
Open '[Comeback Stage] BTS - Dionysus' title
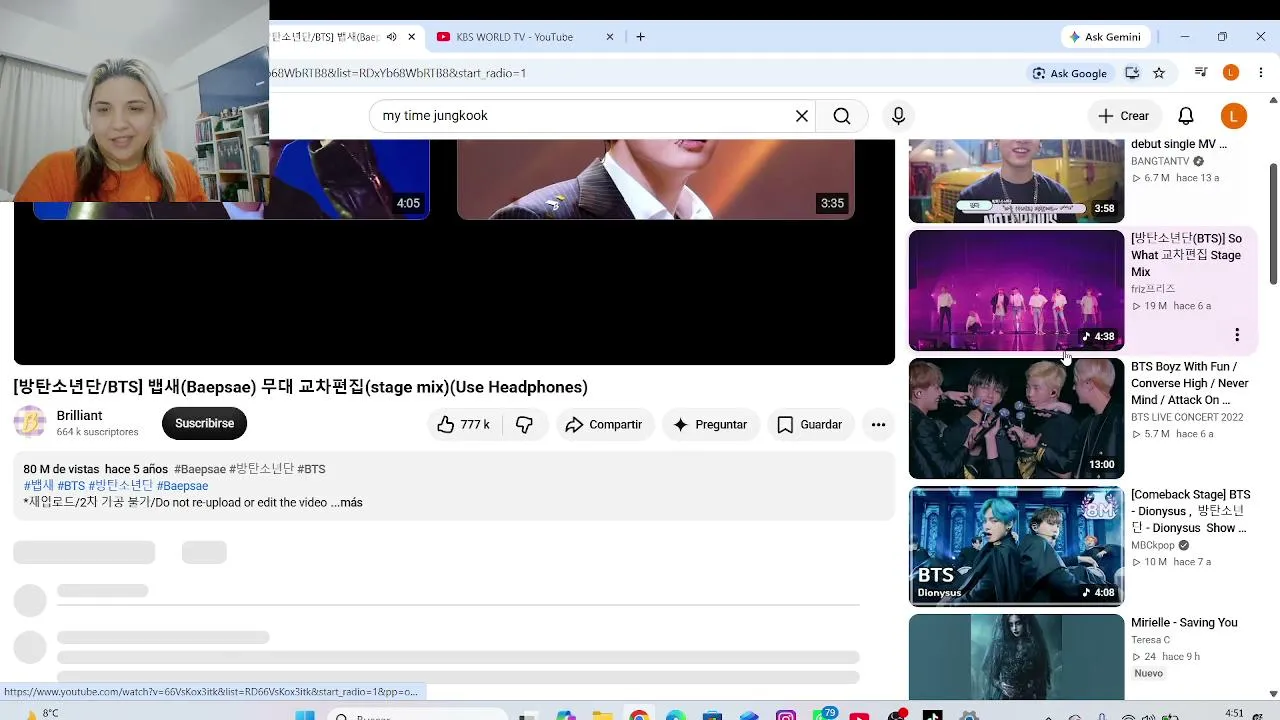(x=1191, y=511)
